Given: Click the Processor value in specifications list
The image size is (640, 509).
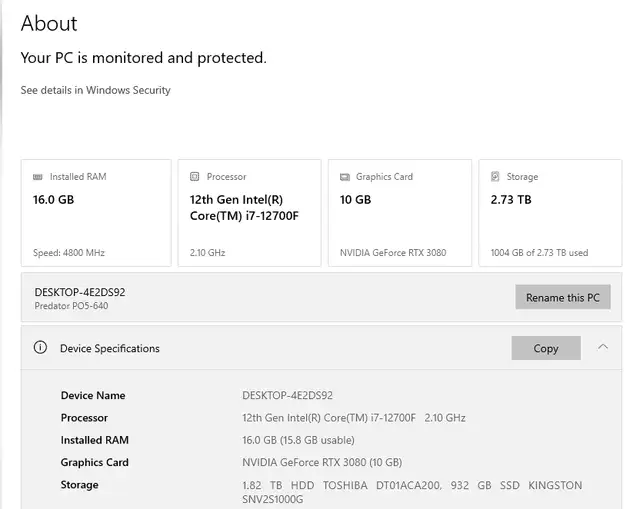Looking at the screenshot, I should [354, 418].
